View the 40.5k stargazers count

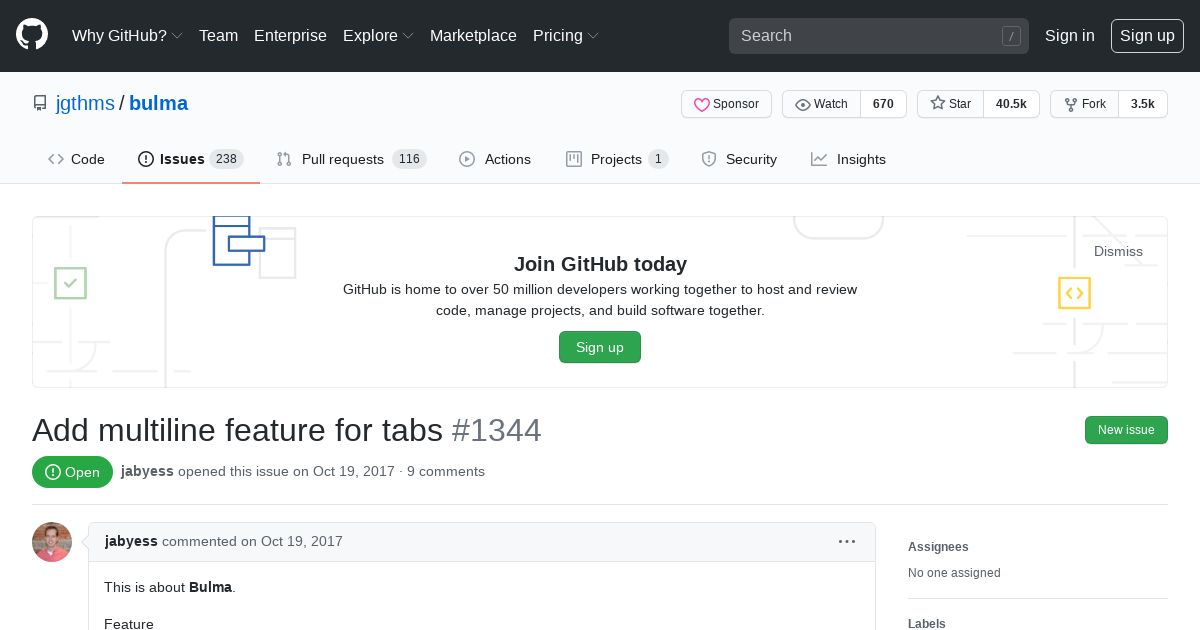1011,104
